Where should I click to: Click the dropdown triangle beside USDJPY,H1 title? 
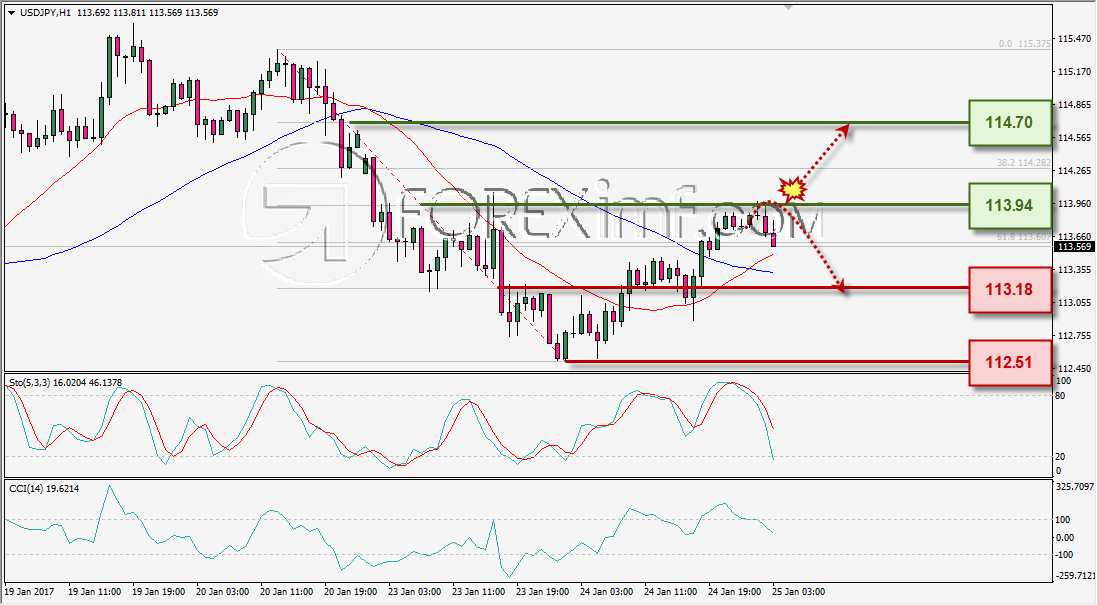(x=12, y=13)
